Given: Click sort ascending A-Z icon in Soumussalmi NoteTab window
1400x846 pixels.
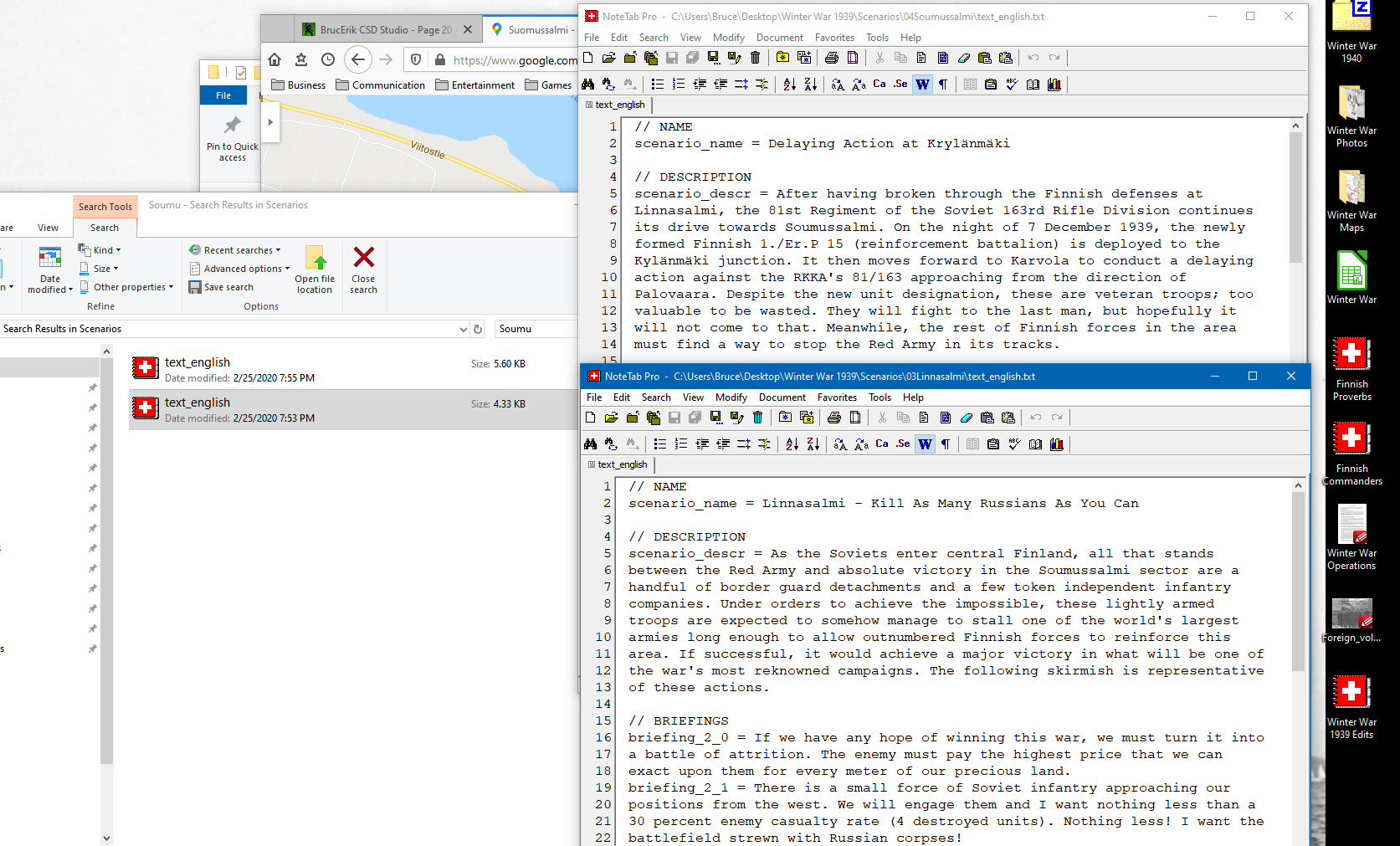Looking at the screenshot, I should pyautogui.click(x=790, y=85).
